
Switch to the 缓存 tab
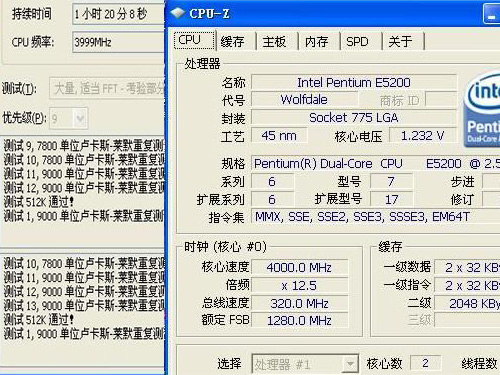[x=233, y=41]
